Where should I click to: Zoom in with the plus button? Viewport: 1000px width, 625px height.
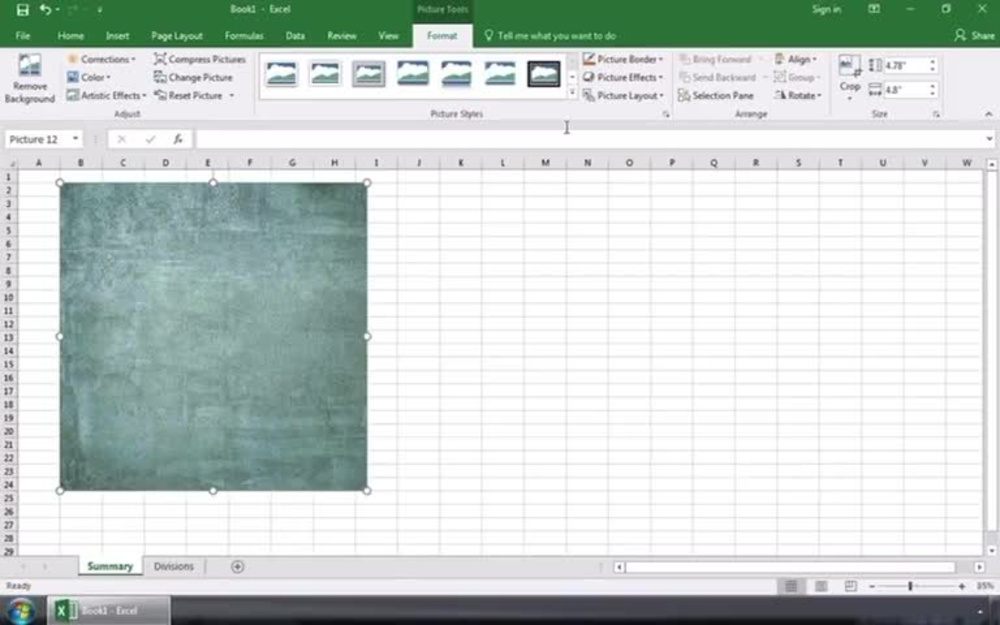click(962, 586)
